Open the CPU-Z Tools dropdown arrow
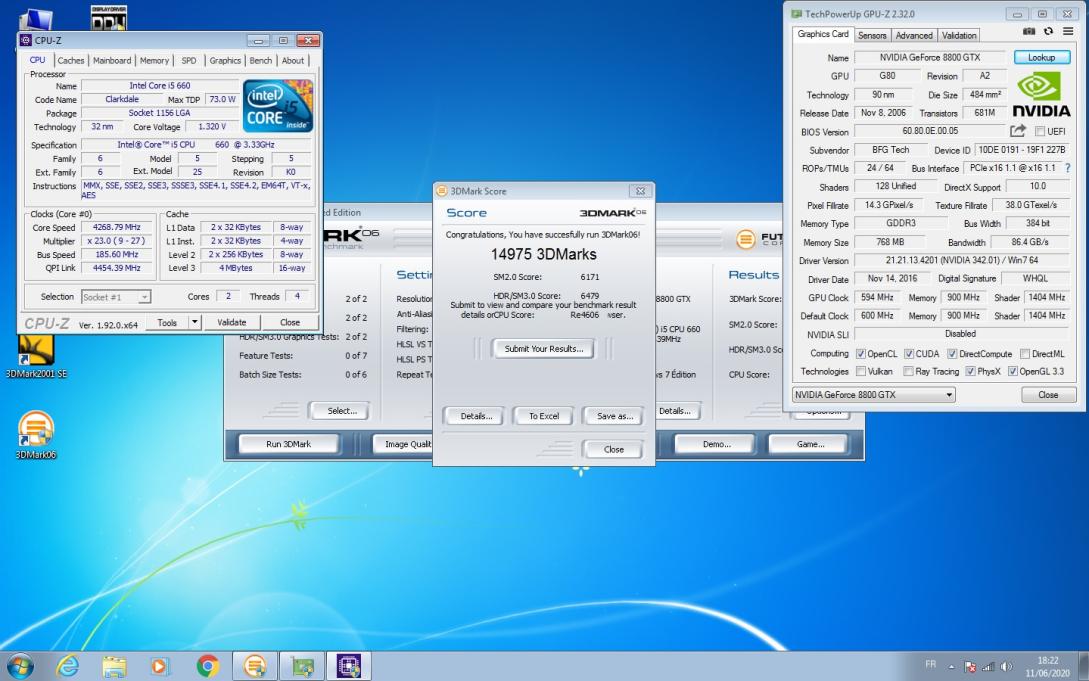Image resolution: width=1089 pixels, height=681 pixels. 195,322
